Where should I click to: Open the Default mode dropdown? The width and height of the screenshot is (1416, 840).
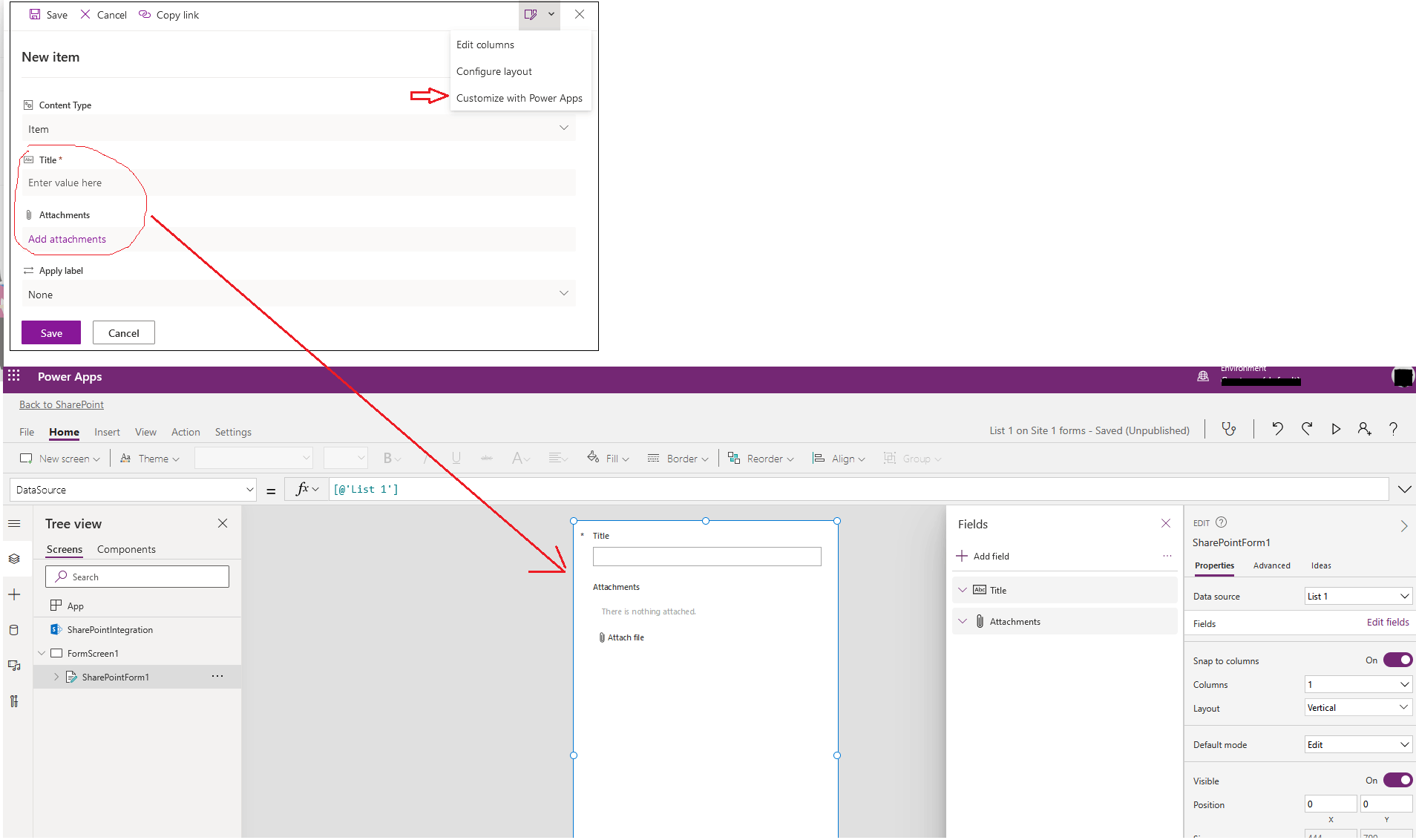point(1358,744)
